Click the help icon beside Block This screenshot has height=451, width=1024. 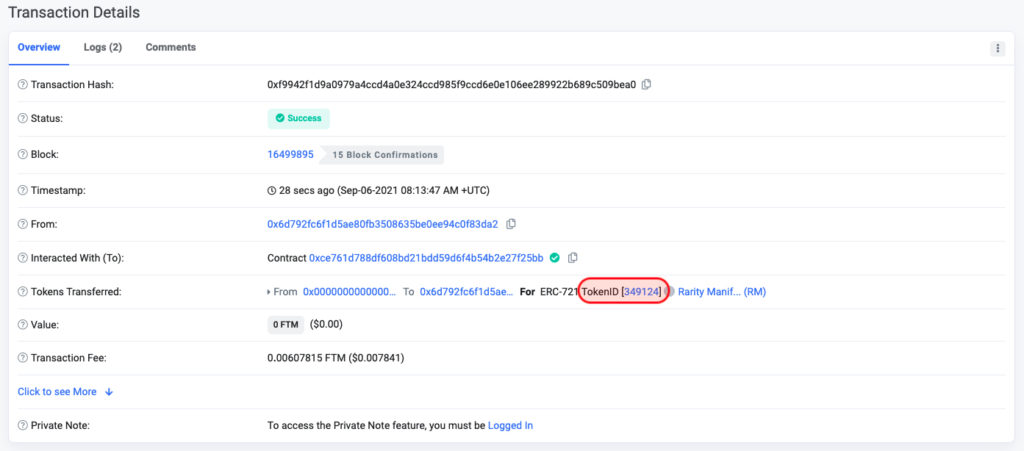click(23, 155)
